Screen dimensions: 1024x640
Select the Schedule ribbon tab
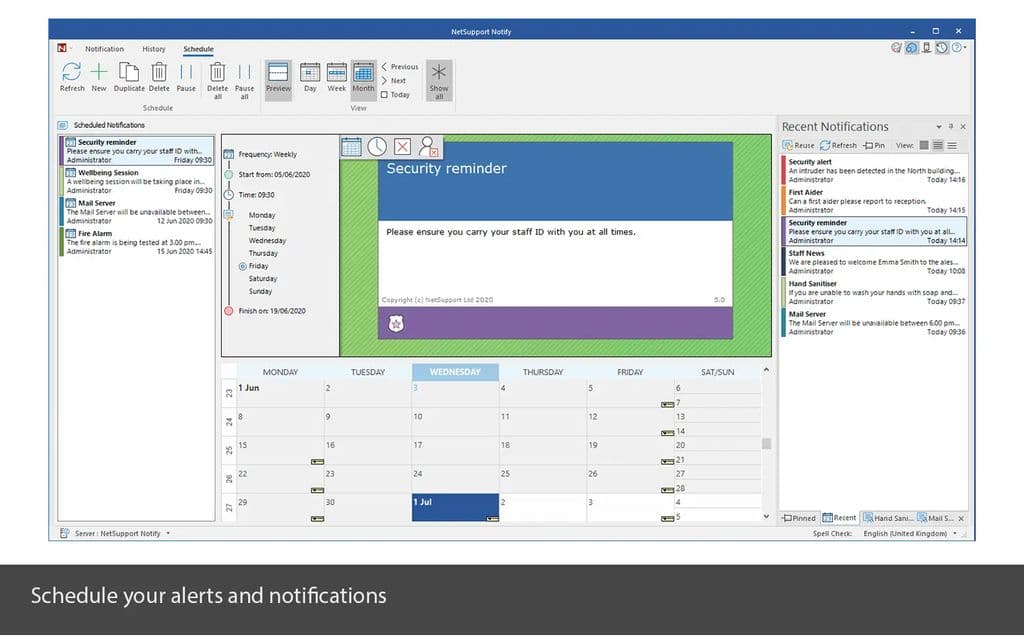click(198, 49)
